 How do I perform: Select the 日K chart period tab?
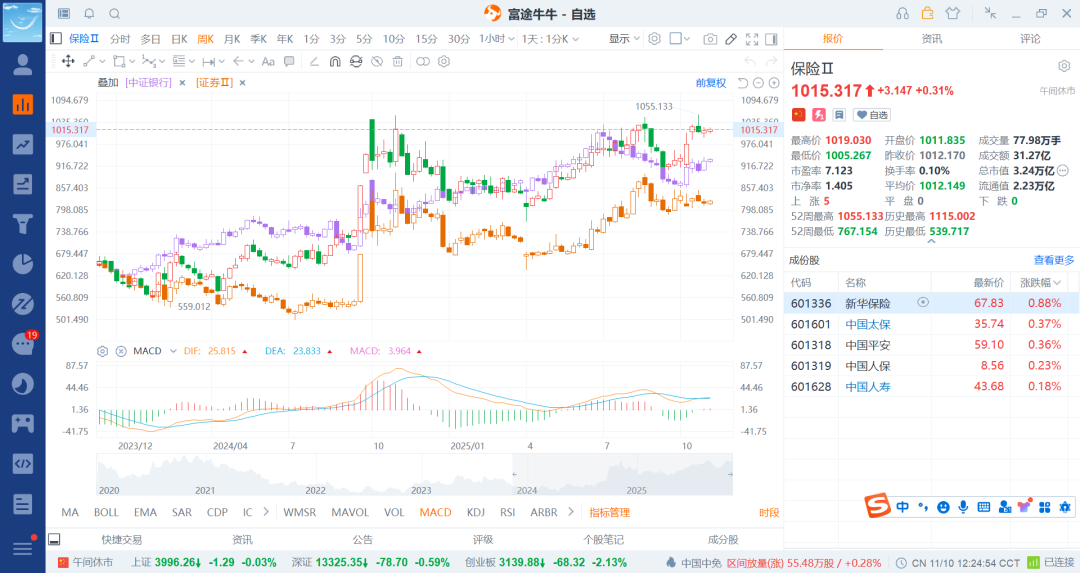(179, 39)
